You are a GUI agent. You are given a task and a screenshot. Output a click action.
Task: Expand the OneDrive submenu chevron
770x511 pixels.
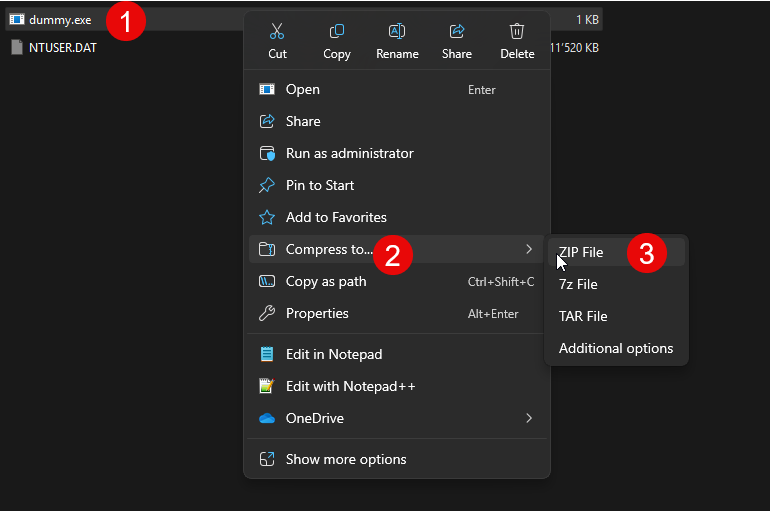529,418
